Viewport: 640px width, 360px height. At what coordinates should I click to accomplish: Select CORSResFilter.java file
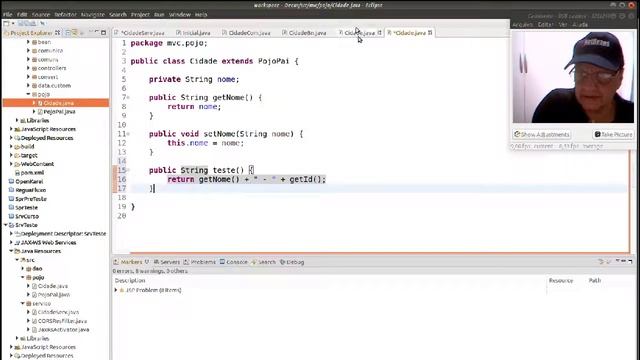click(59, 321)
